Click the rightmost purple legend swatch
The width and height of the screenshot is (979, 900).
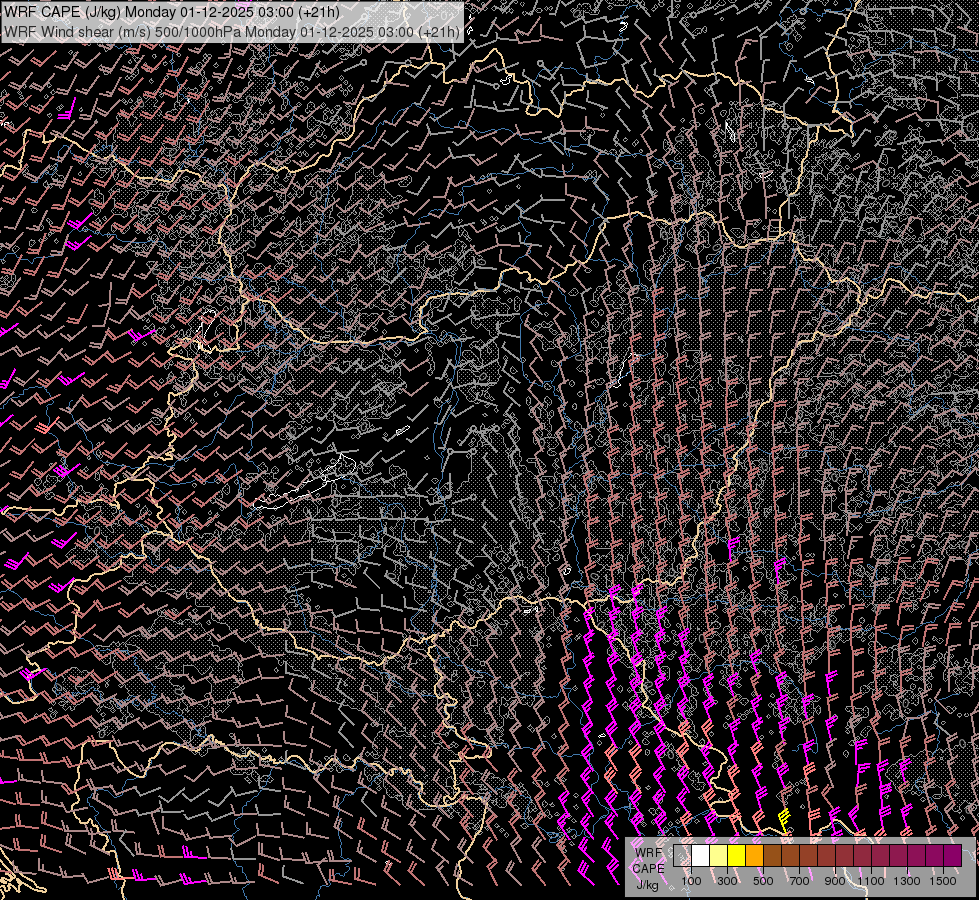coord(952,855)
